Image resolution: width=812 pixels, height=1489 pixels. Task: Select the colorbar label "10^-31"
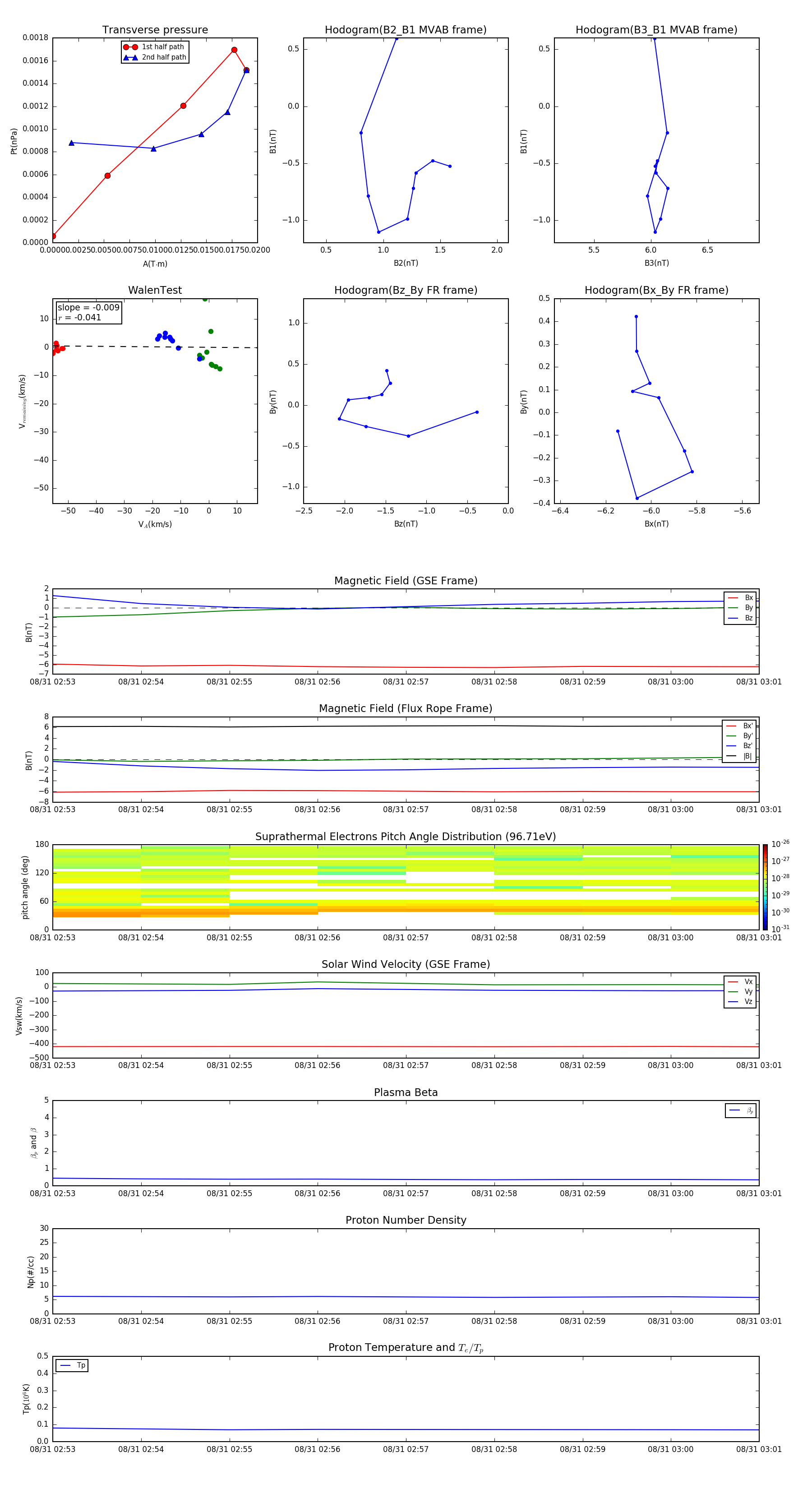(x=780, y=929)
